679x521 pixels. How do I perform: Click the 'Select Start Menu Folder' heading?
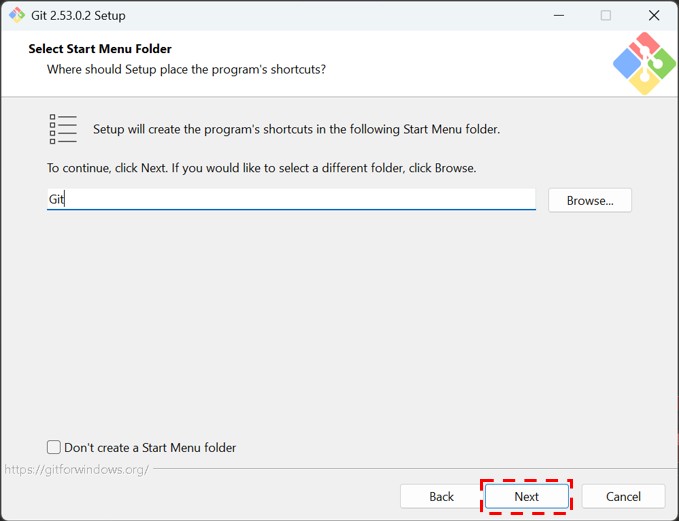[100, 49]
